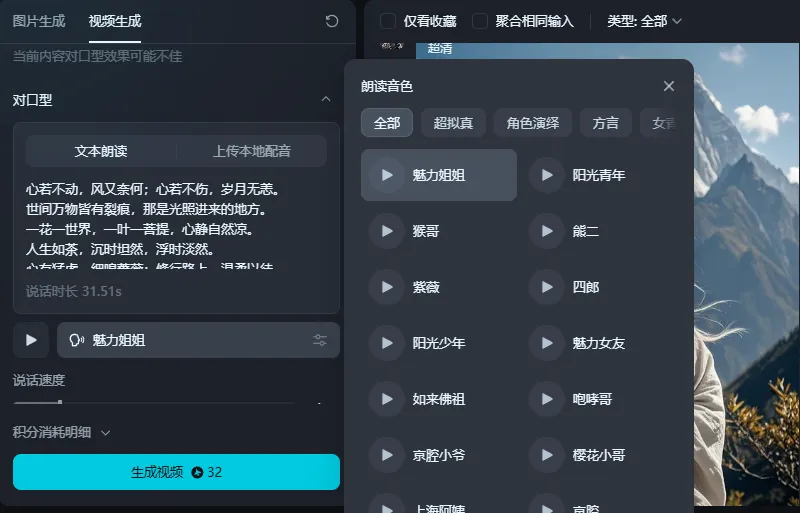This screenshot has height=513, width=800.
Task: Switch to the 视频生成 tab
Action: (115, 21)
